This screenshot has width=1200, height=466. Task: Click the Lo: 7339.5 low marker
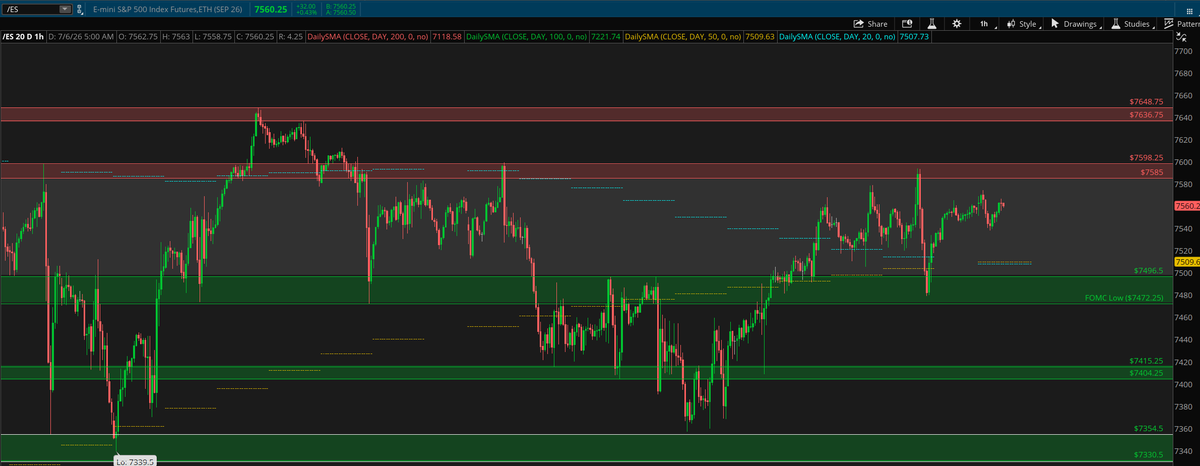[x=133, y=460]
